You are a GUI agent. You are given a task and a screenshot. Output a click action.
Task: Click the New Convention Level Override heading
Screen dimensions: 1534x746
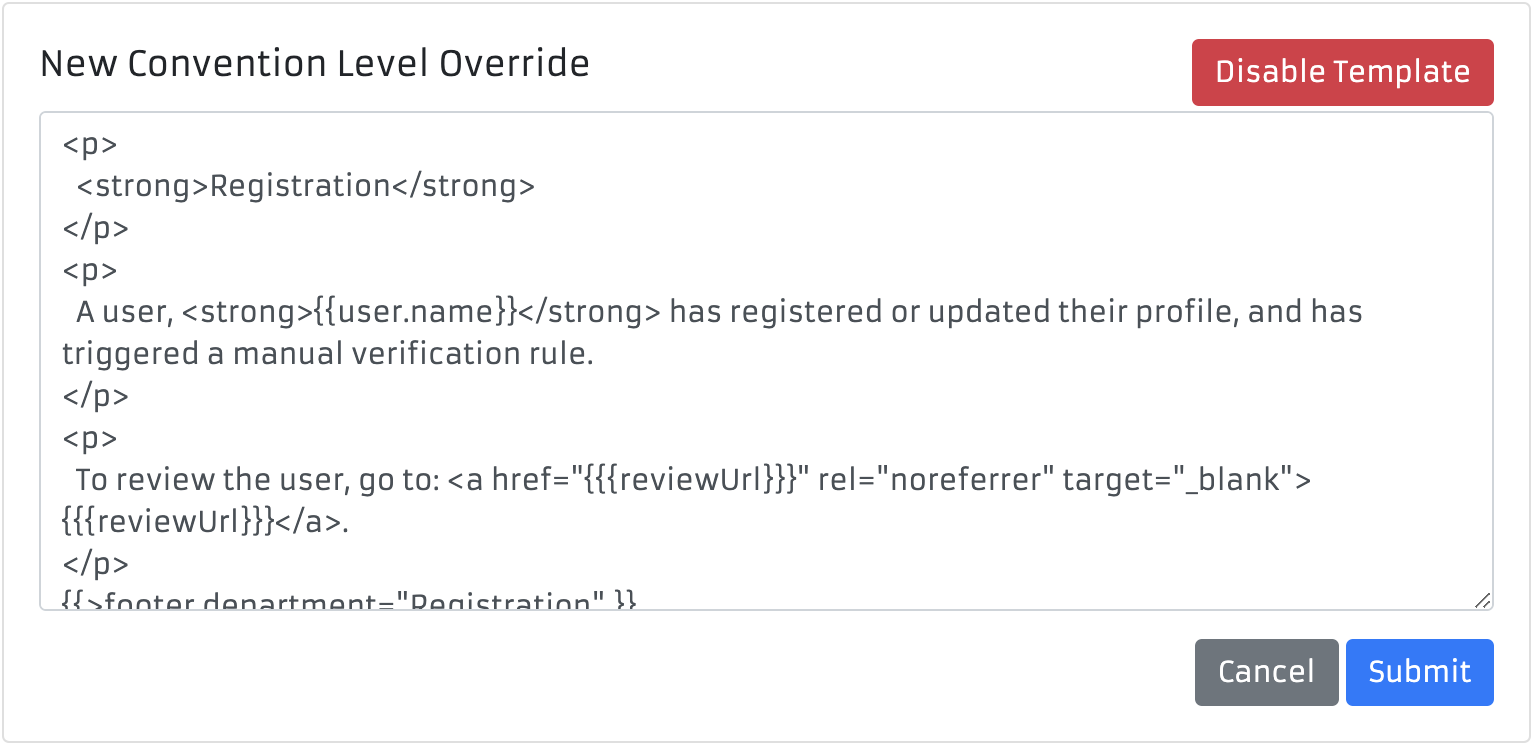click(315, 64)
